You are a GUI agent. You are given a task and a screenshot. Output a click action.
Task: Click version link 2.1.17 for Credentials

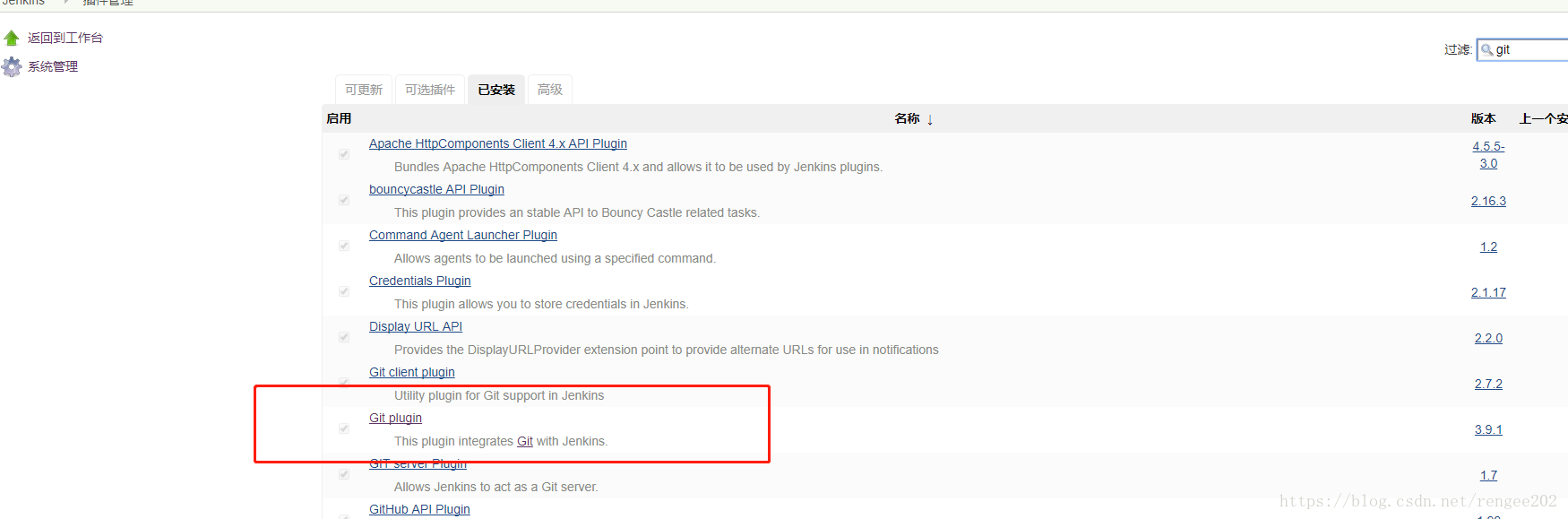click(x=1488, y=292)
